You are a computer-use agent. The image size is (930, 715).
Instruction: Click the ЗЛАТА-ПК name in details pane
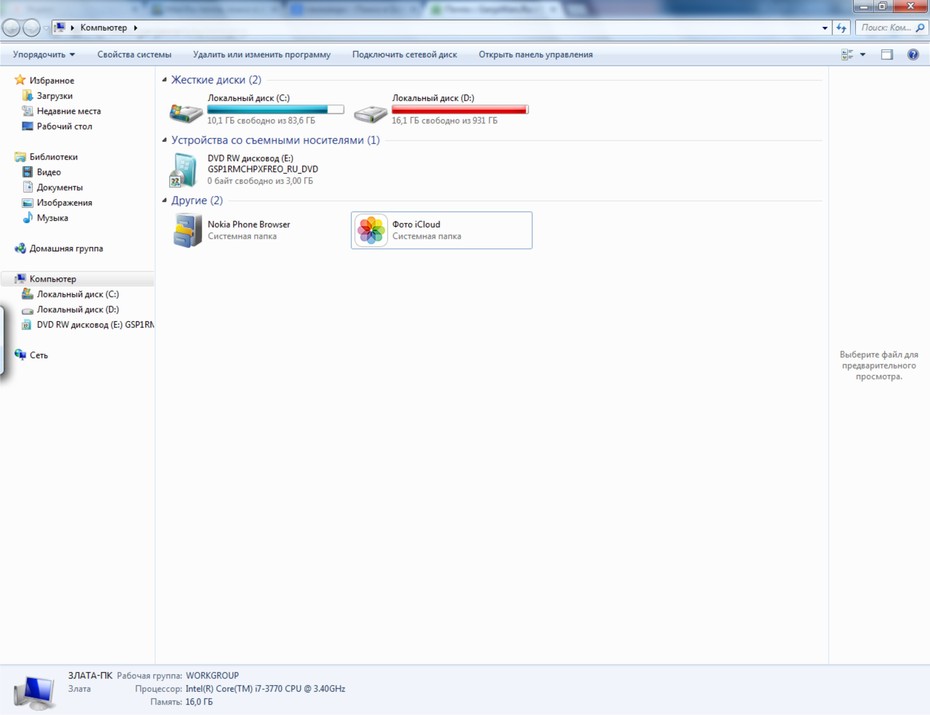[x=90, y=675]
